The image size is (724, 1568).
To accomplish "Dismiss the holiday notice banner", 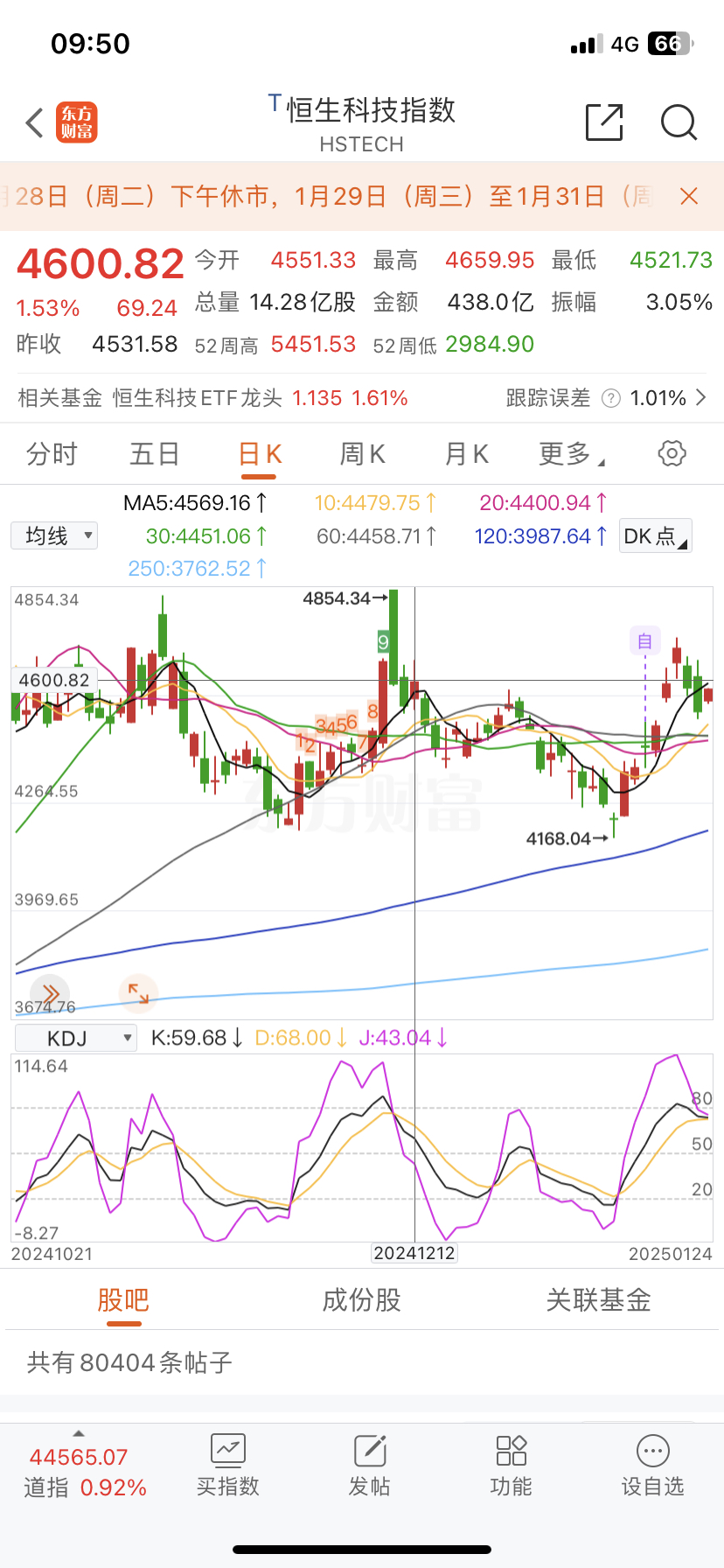I will coord(689,196).
